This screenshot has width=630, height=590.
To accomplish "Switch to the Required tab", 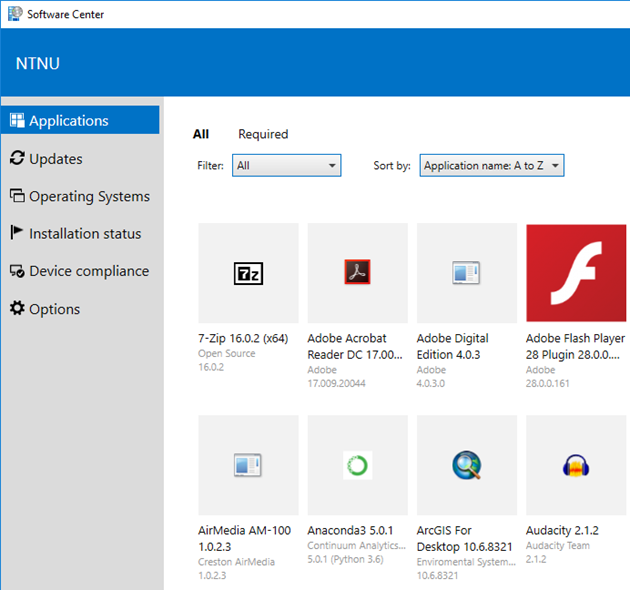I will click(x=263, y=134).
